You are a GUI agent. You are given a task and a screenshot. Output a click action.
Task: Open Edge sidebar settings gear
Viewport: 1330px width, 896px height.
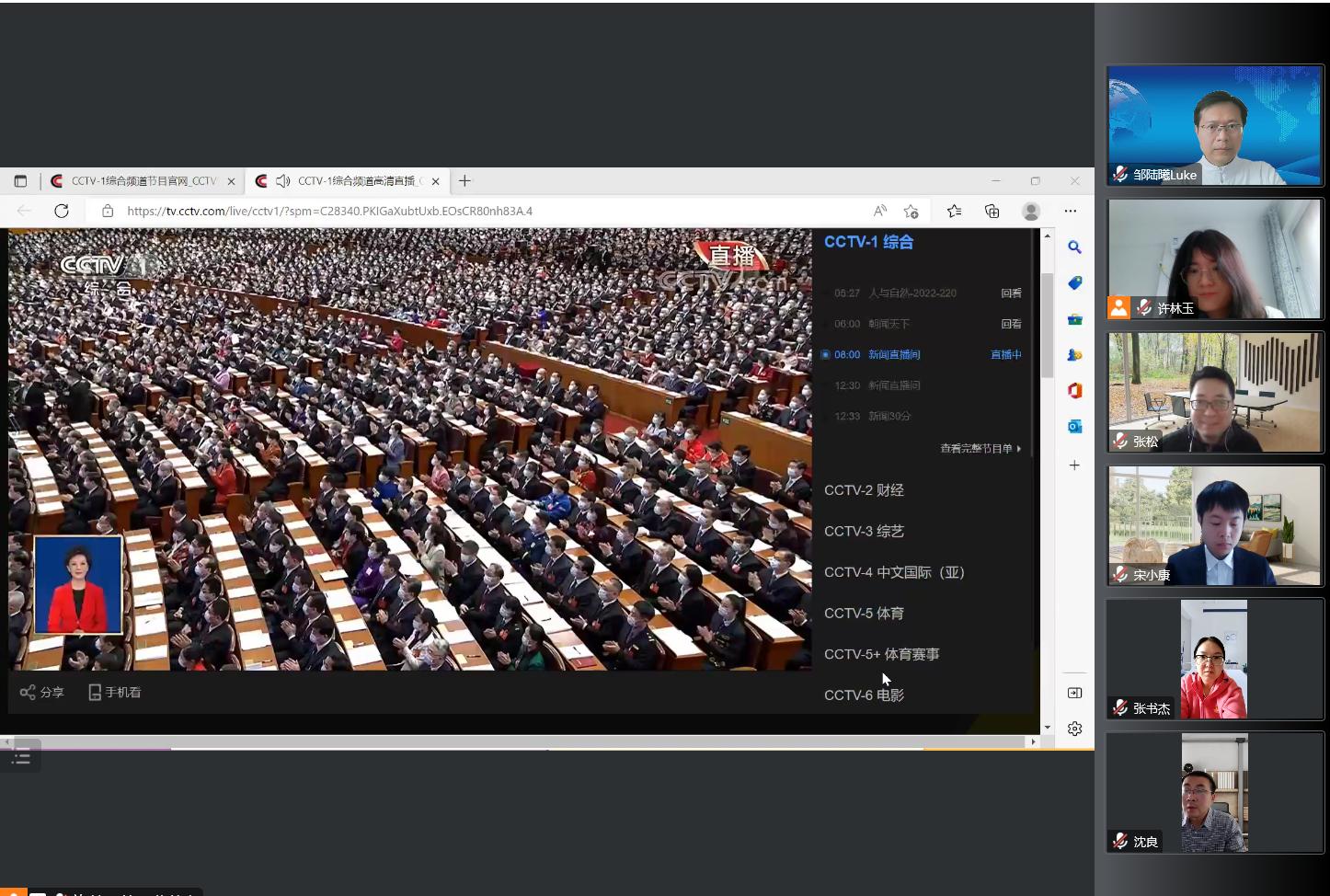[x=1074, y=729]
